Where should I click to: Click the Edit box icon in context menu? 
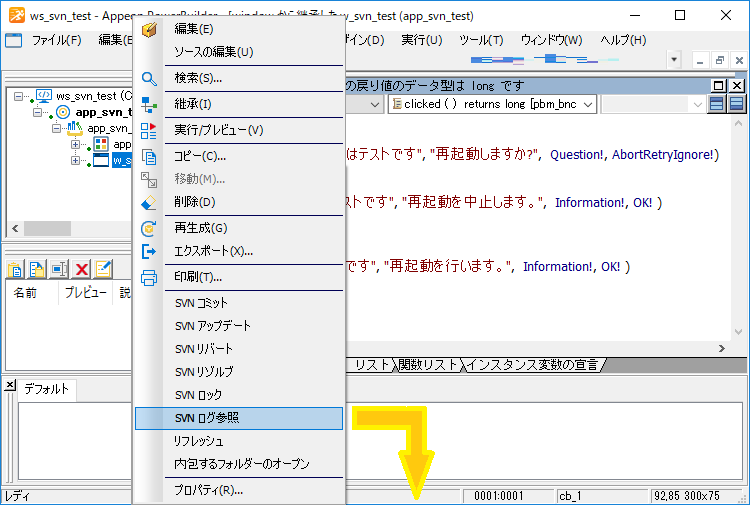[149, 30]
